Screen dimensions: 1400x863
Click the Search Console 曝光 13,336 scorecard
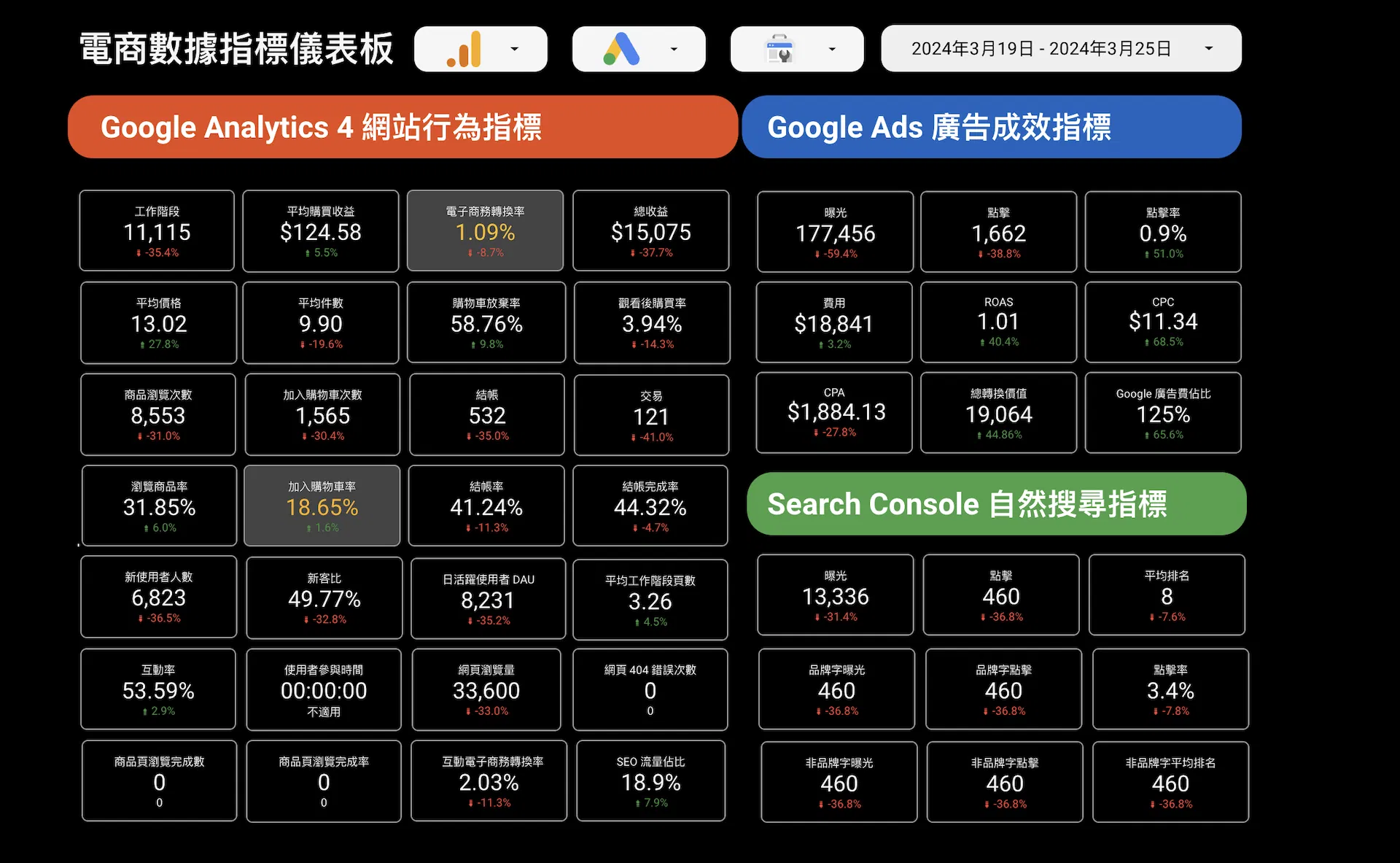(836, 595)
